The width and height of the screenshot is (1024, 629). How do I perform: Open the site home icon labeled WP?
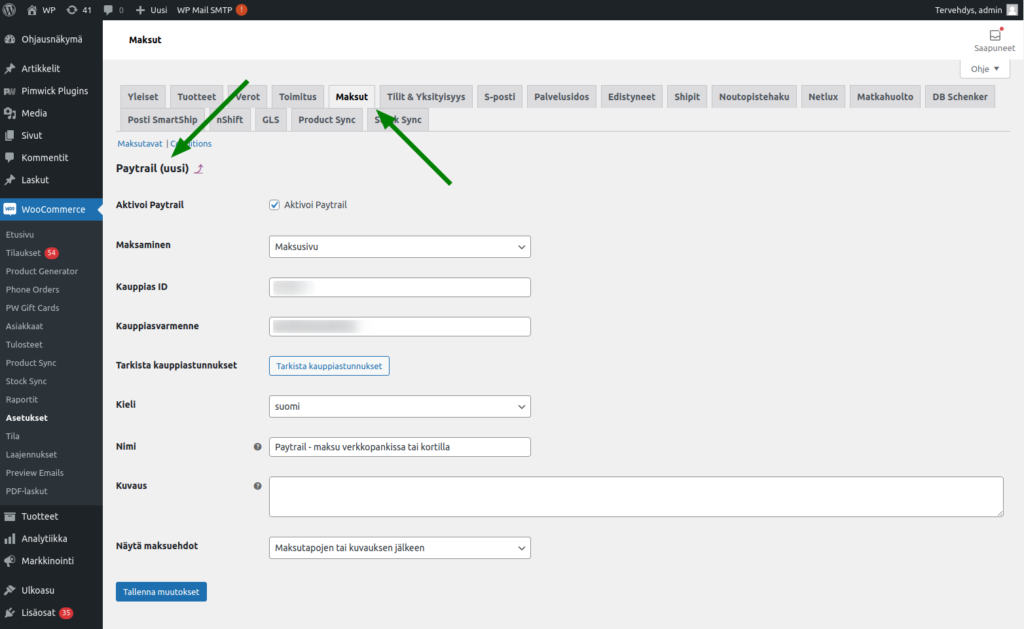click(x=32, y=10)
